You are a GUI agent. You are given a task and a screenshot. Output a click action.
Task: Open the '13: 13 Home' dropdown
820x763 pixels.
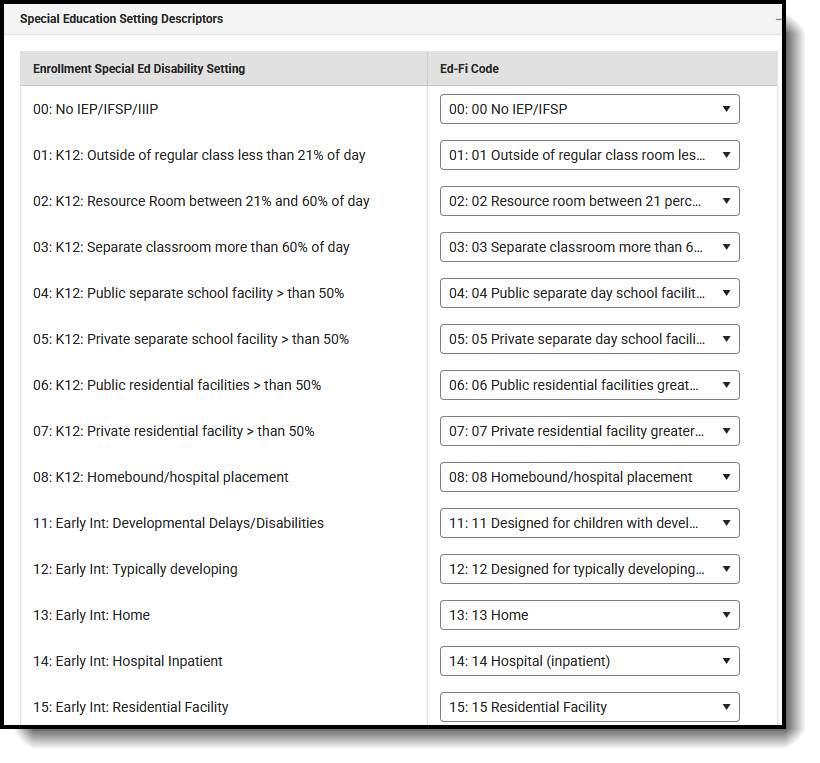click(589, 615)
